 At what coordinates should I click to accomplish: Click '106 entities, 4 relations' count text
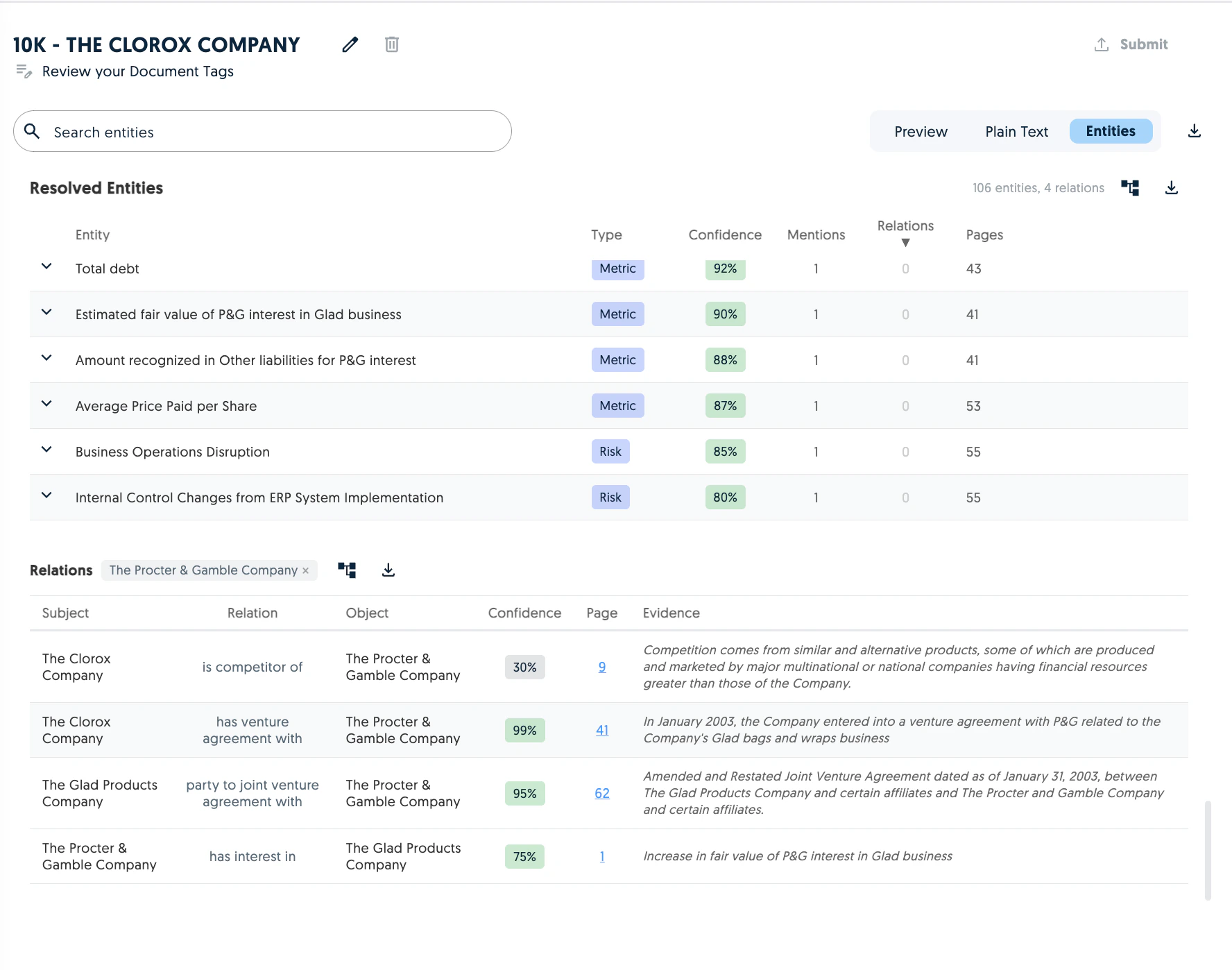pos(1038,188)
